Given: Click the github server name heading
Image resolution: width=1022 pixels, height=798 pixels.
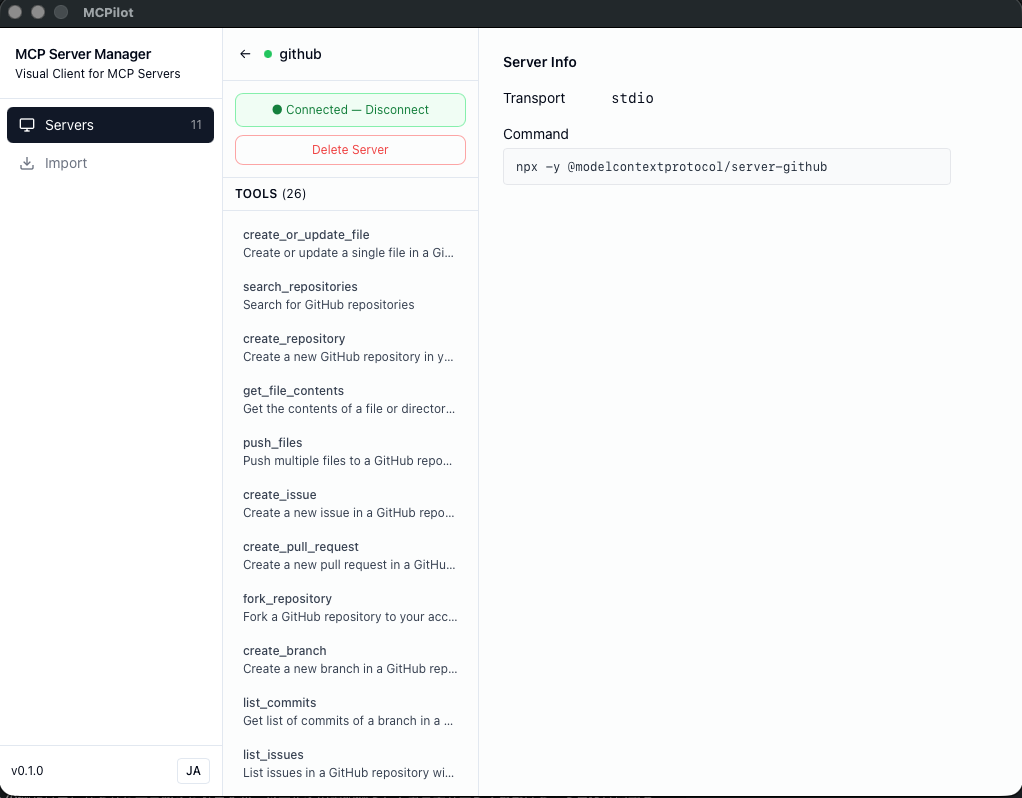Looking at the screenshot, I should click(300, 54).
